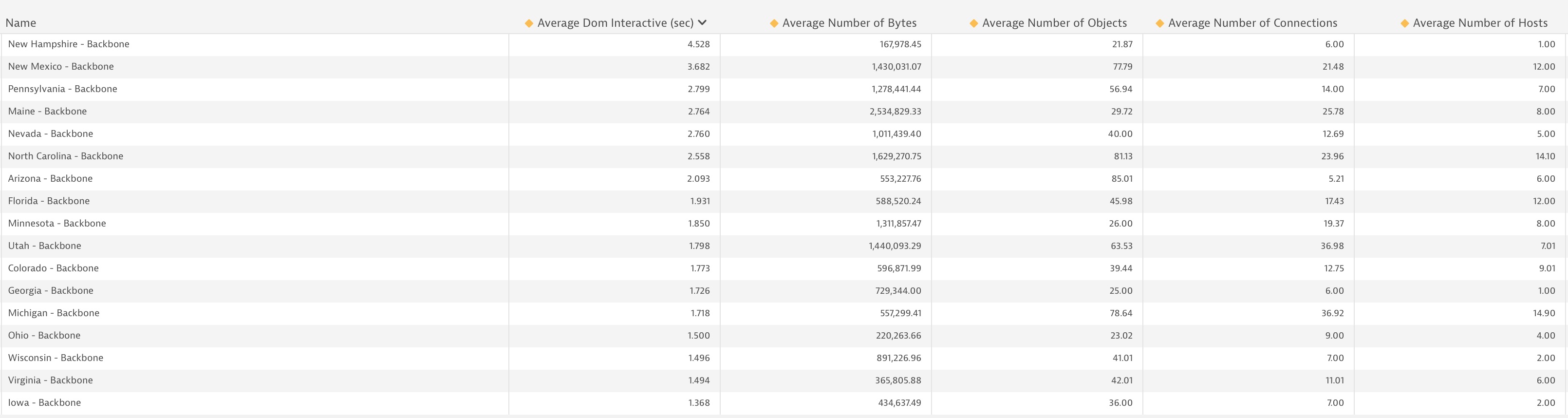Image resolution: width=1568 pixels, height=418 pixels.
Task: Click hosts value 14.90 for Michigan
Action: (x=1544, y=313)
